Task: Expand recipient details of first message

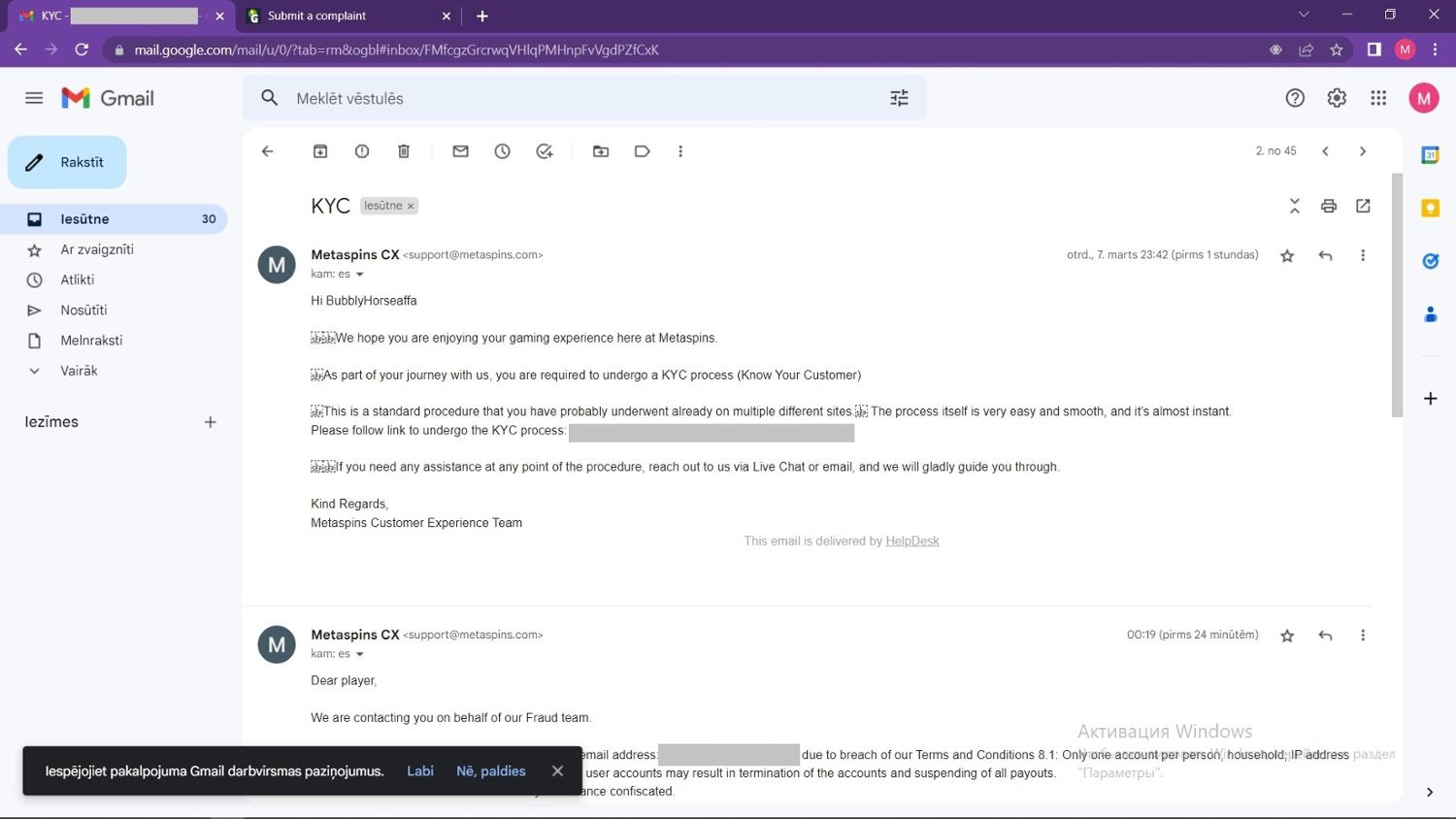Action: 360,275
